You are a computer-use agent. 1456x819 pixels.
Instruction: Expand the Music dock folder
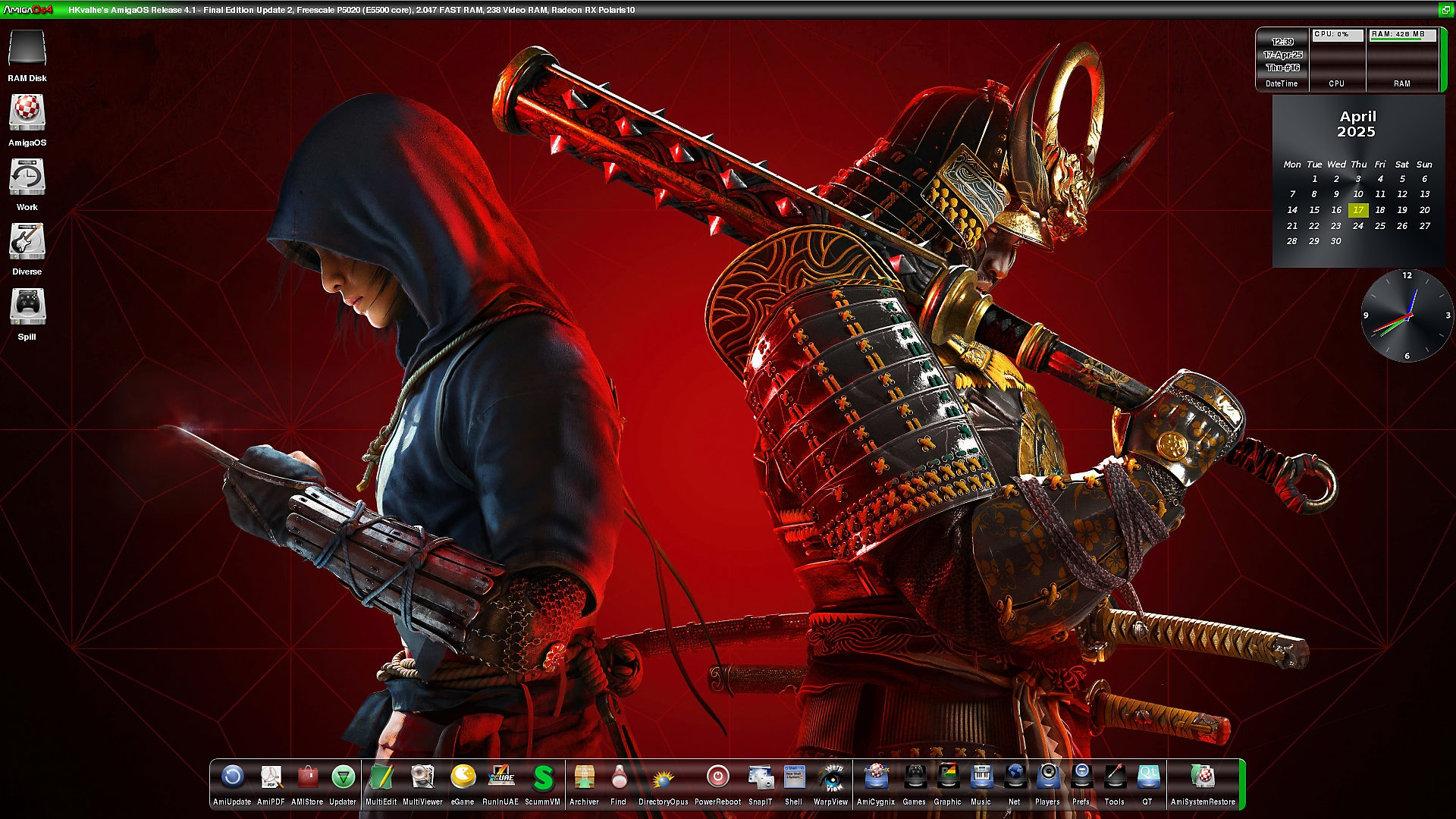[981, 778]
